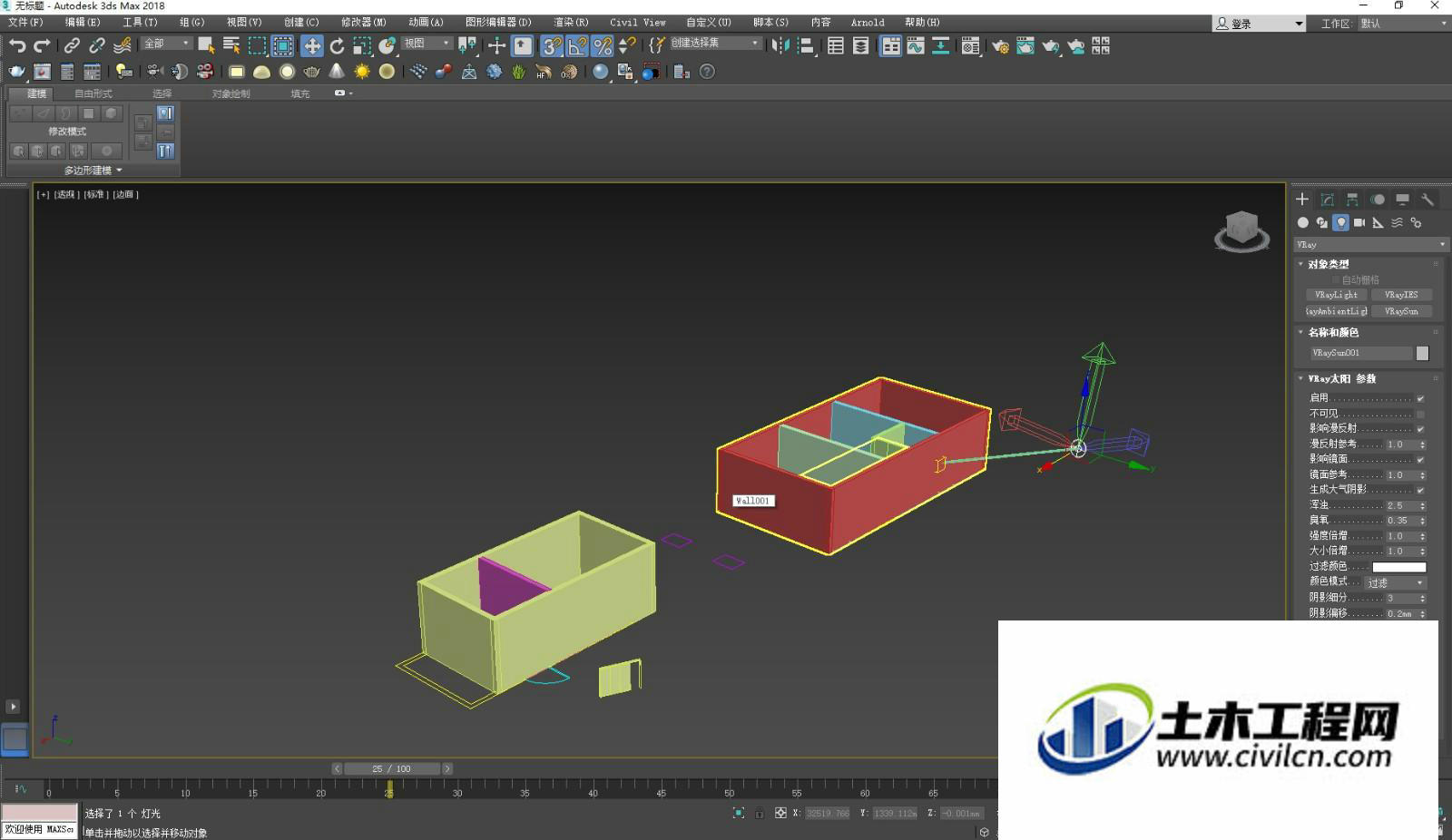The image size is (1452, 840).
Task: Open the 文件(F) menu
Action: tap(25, 22)
